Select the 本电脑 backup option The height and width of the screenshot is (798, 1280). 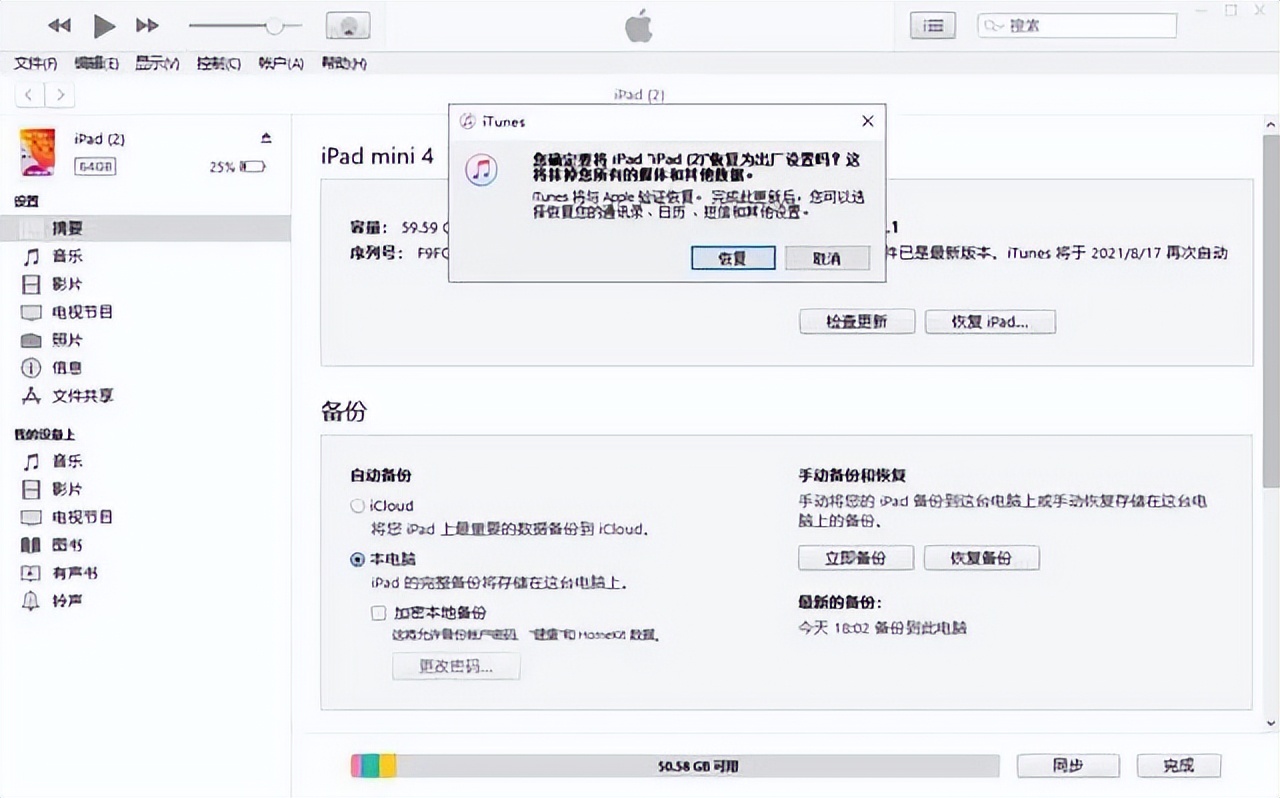click(x=357, y=559)
